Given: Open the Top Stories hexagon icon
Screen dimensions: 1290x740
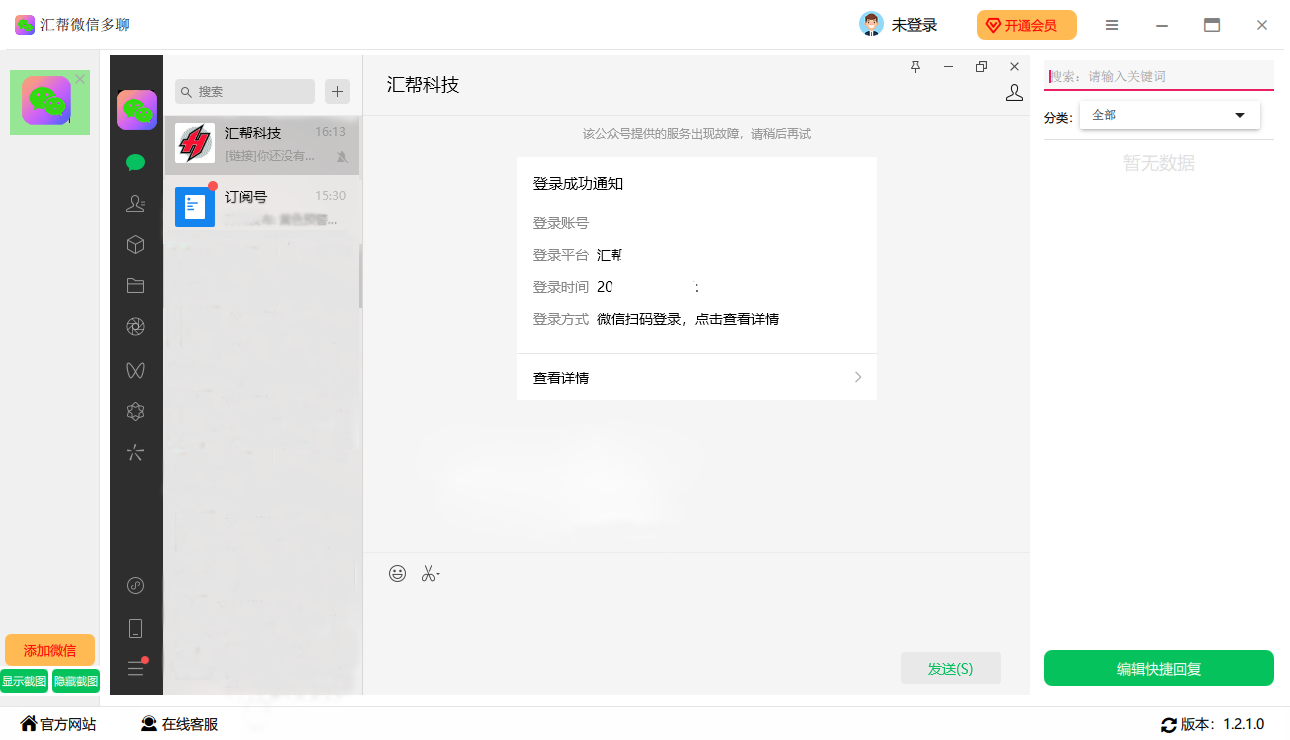Looking at the screenshot, I should [136, 411].
